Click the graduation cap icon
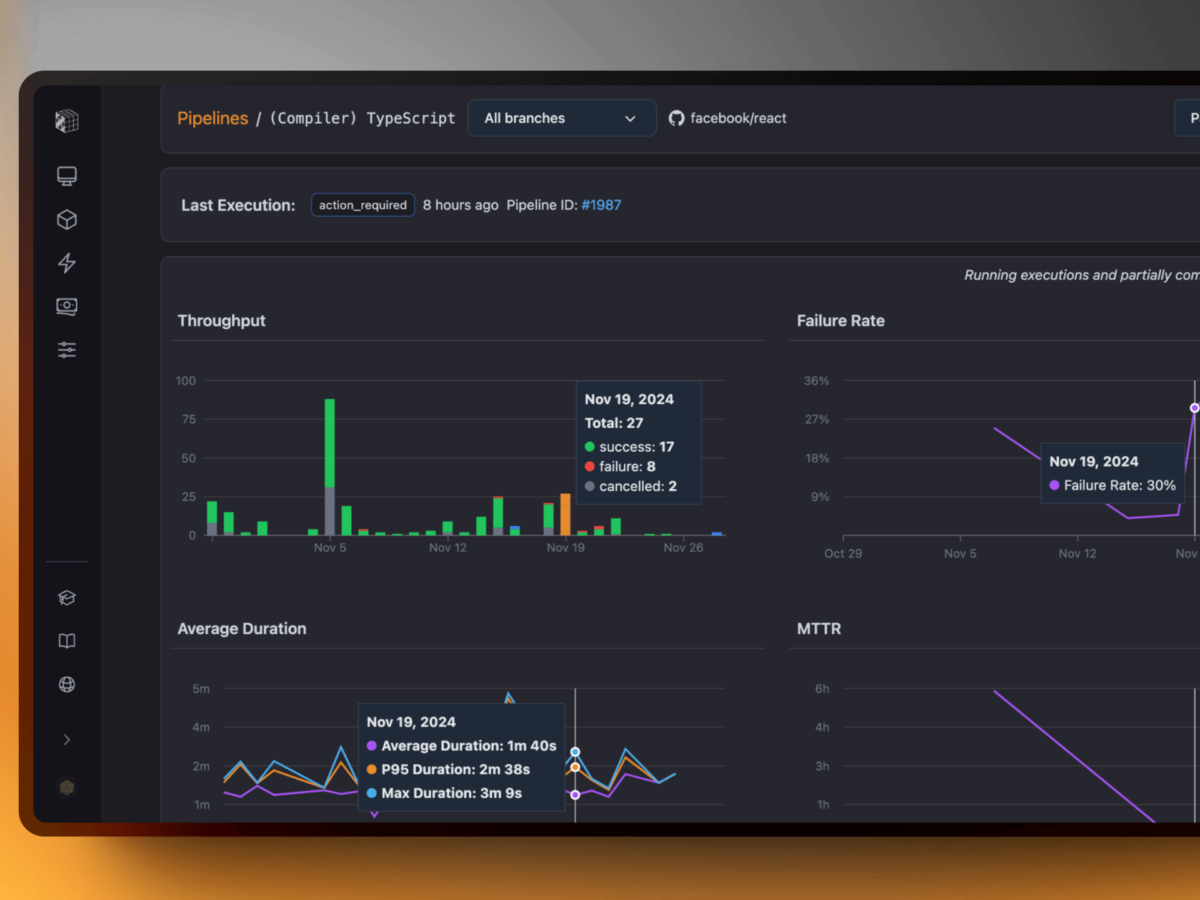The width and height of the screenshot is (1200, 900). coord(67,598)
